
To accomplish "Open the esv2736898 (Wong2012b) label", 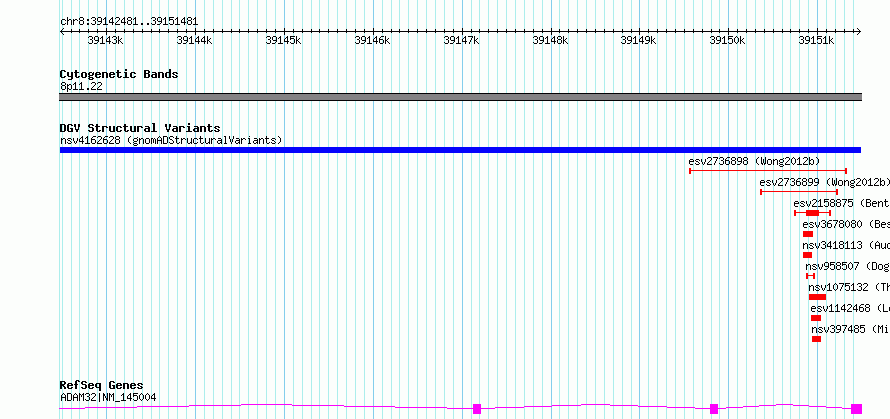I will pos(754,161).
